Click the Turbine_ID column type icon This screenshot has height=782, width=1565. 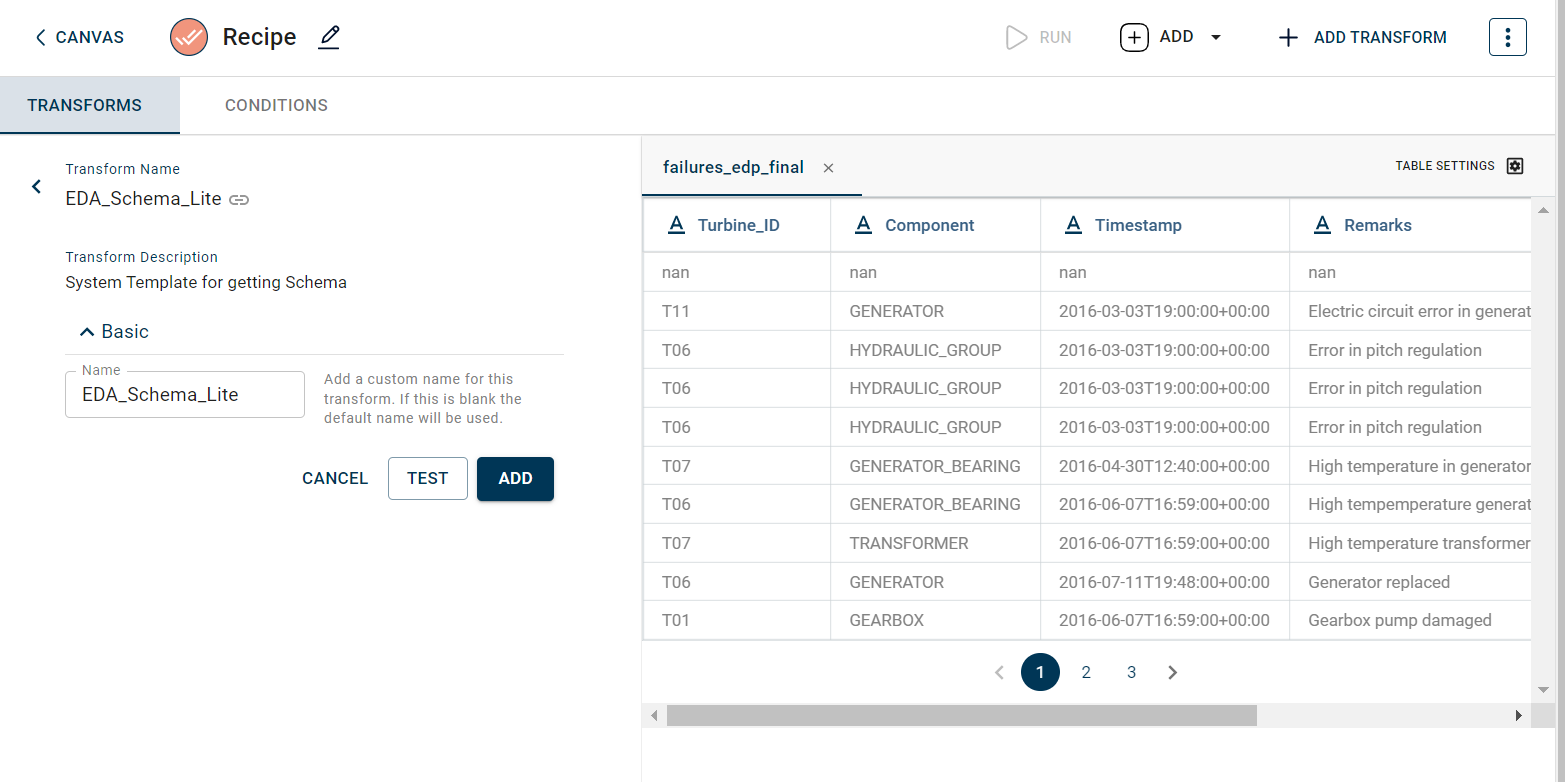[x=676, y=225]
